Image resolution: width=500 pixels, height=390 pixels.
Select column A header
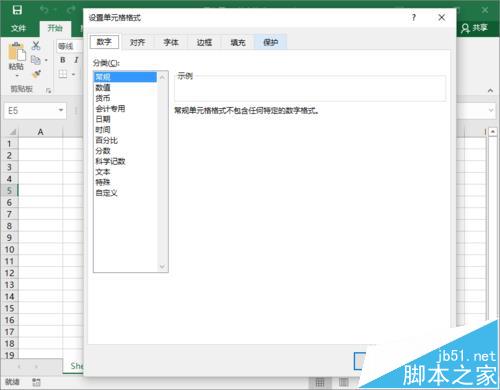click(40, 132)
